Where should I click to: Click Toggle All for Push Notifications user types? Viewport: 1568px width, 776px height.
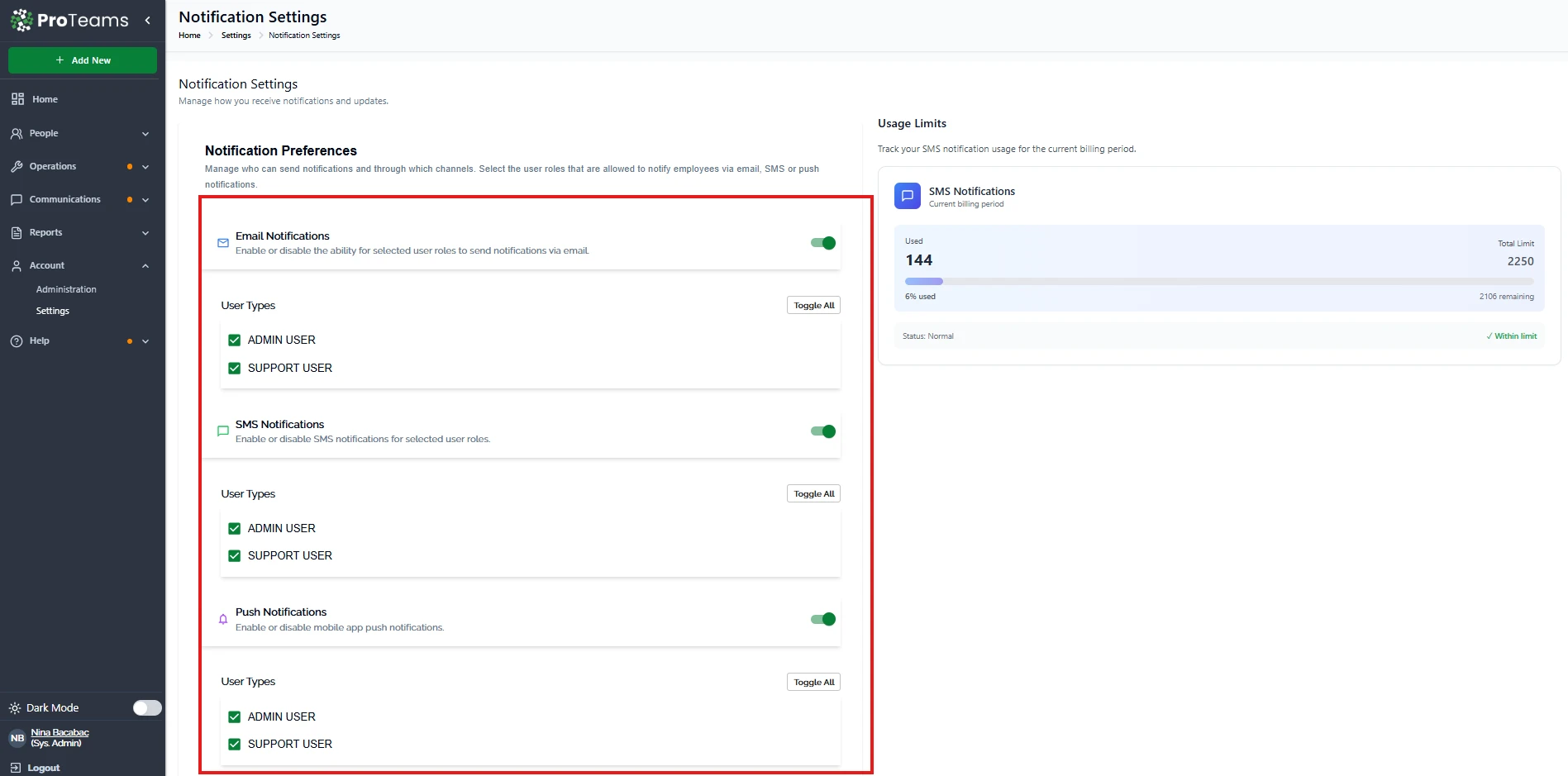813,682
